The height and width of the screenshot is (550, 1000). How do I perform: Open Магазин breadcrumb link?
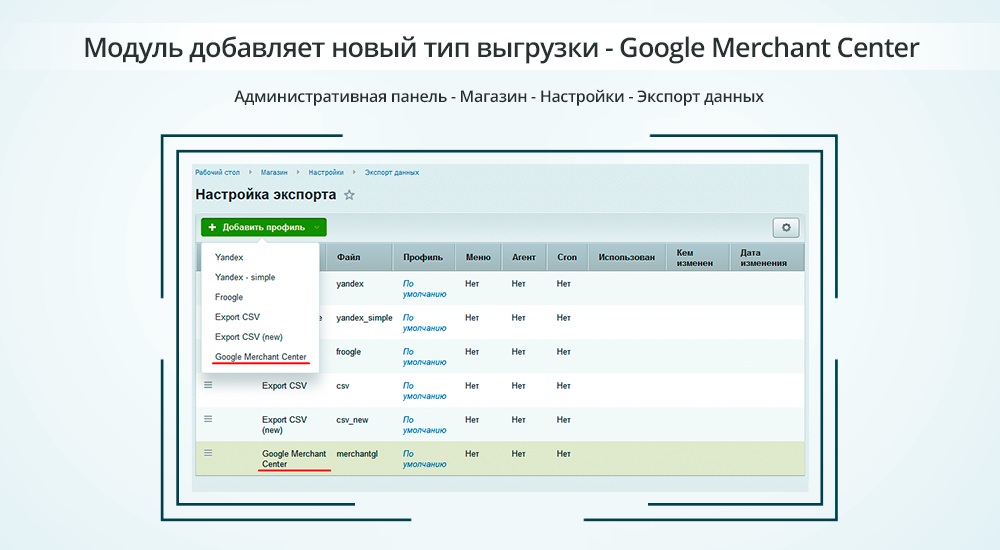tap(274, 172)
